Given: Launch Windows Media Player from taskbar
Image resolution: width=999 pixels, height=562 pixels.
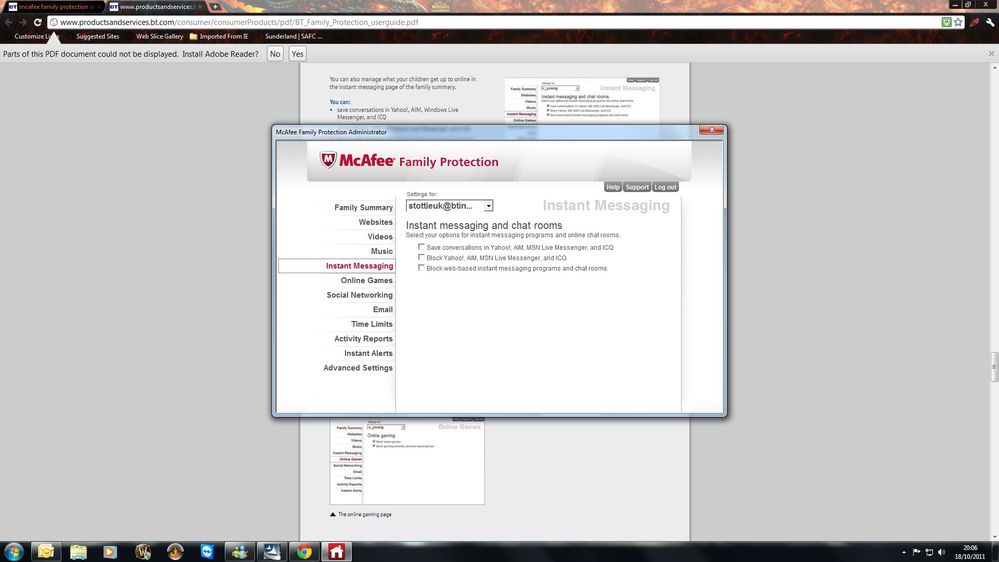Looking at the screenshot, I should coord(110,552).
